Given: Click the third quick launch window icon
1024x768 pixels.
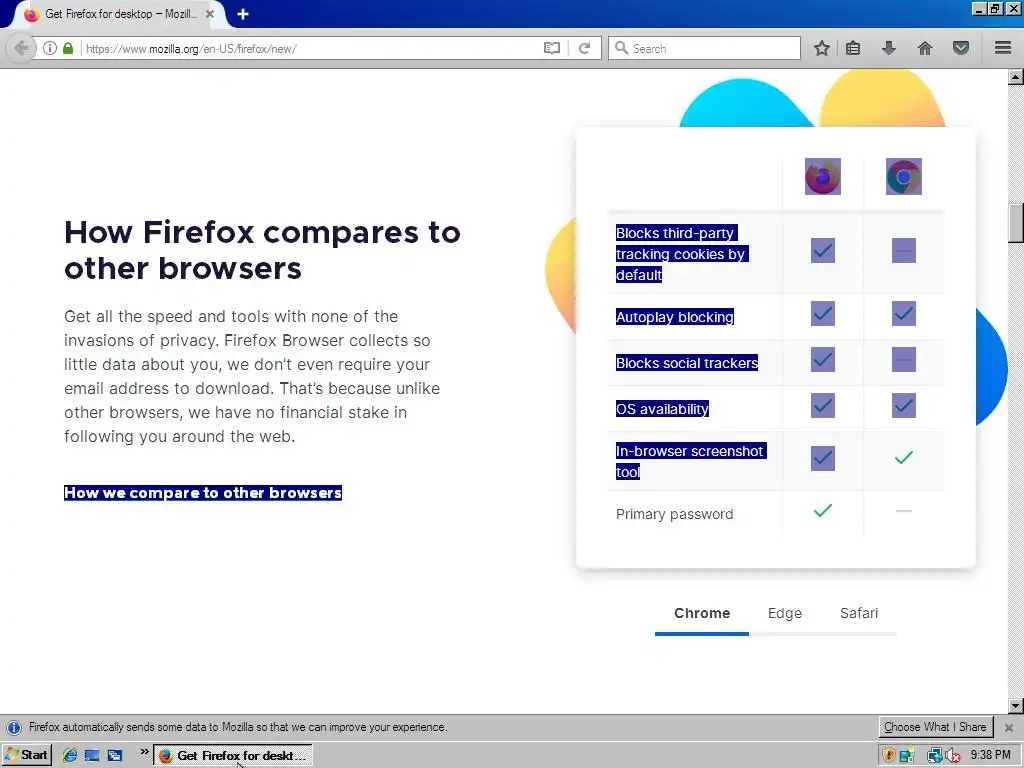Looking at the screenshot, I should pyautogui.click(x=115, y=755).
